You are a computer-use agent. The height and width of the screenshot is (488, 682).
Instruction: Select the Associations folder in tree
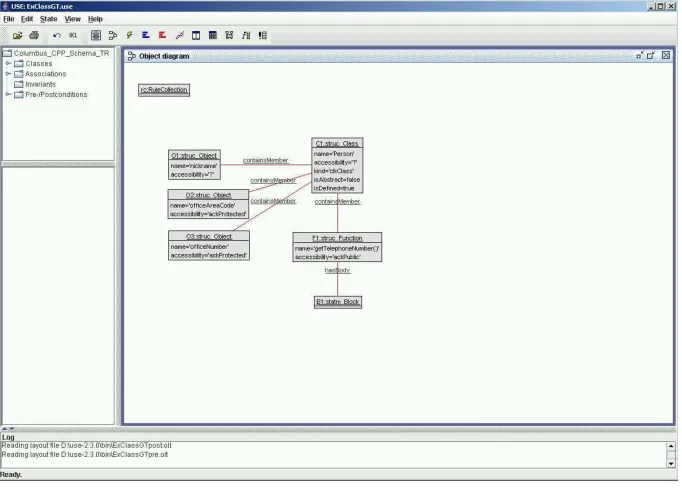coord(40,74)
